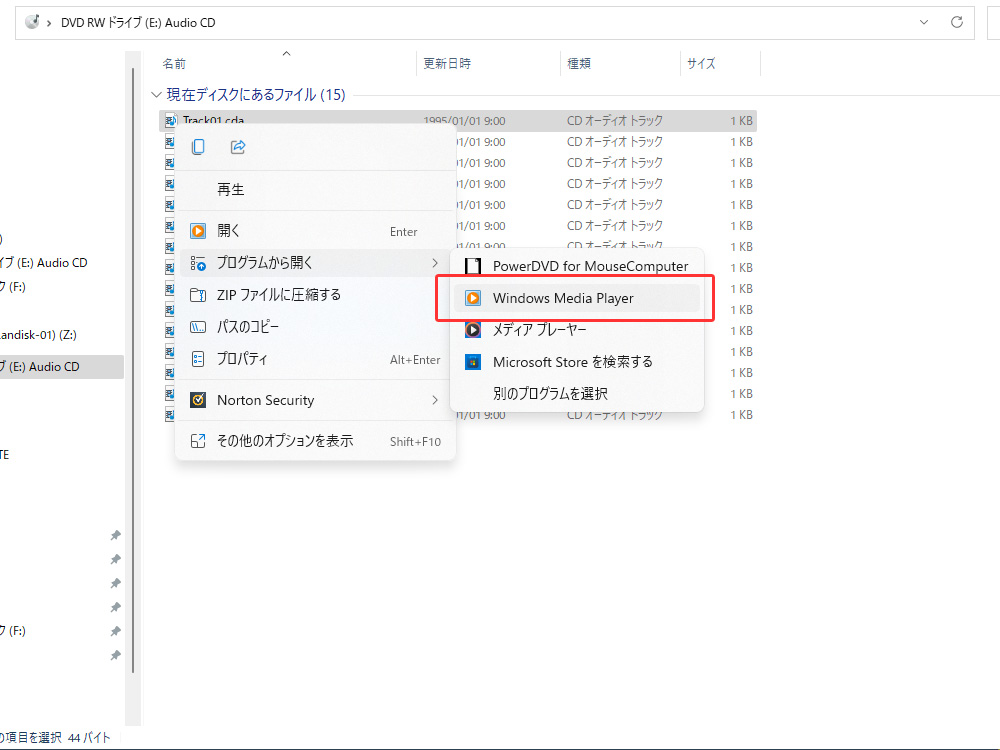Click the refresh button in address bar
The height and width of the screenshot is (750, 1000).
[x=957, y=22]
